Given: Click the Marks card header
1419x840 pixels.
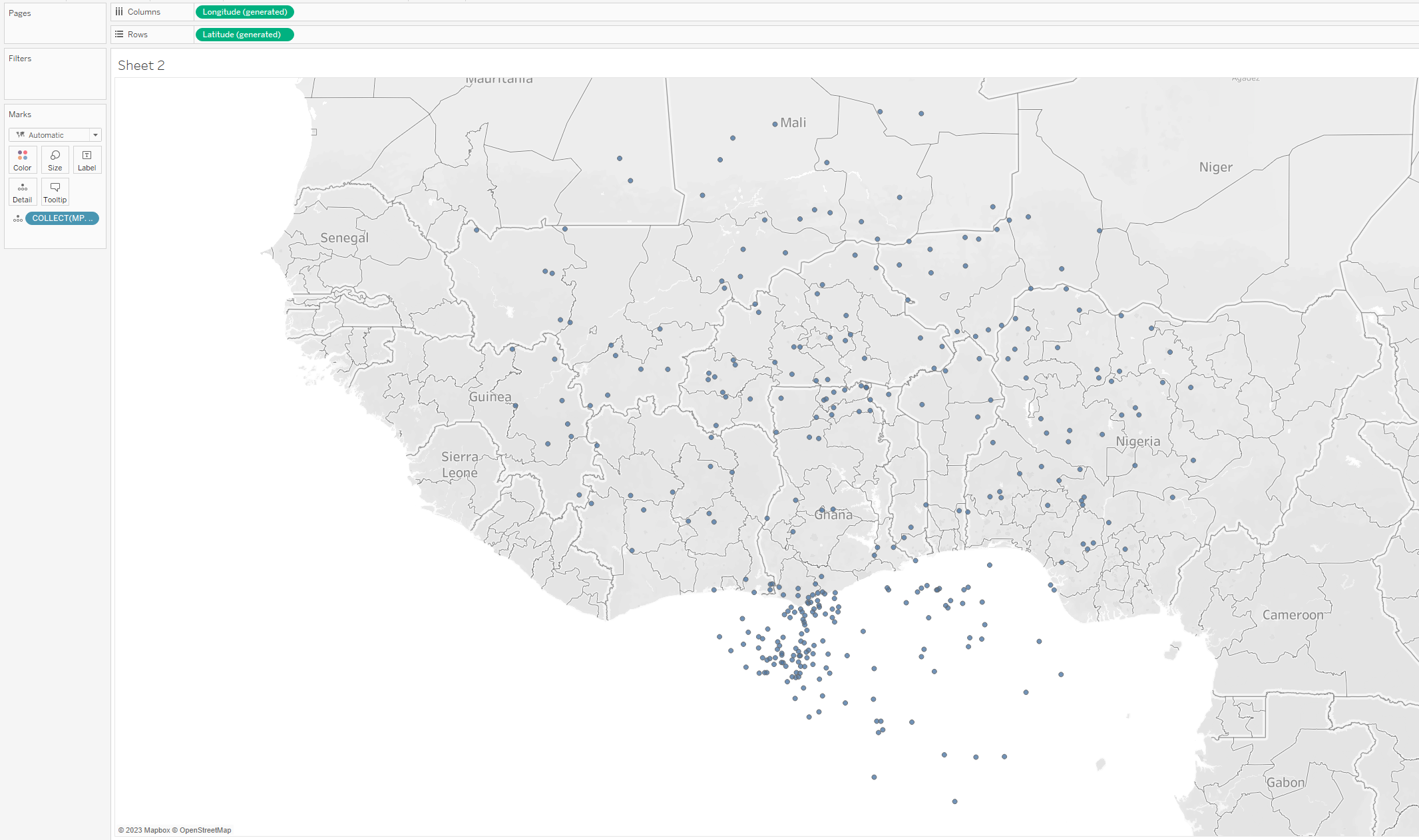Looking at the screenshot, I should (20, 114).
